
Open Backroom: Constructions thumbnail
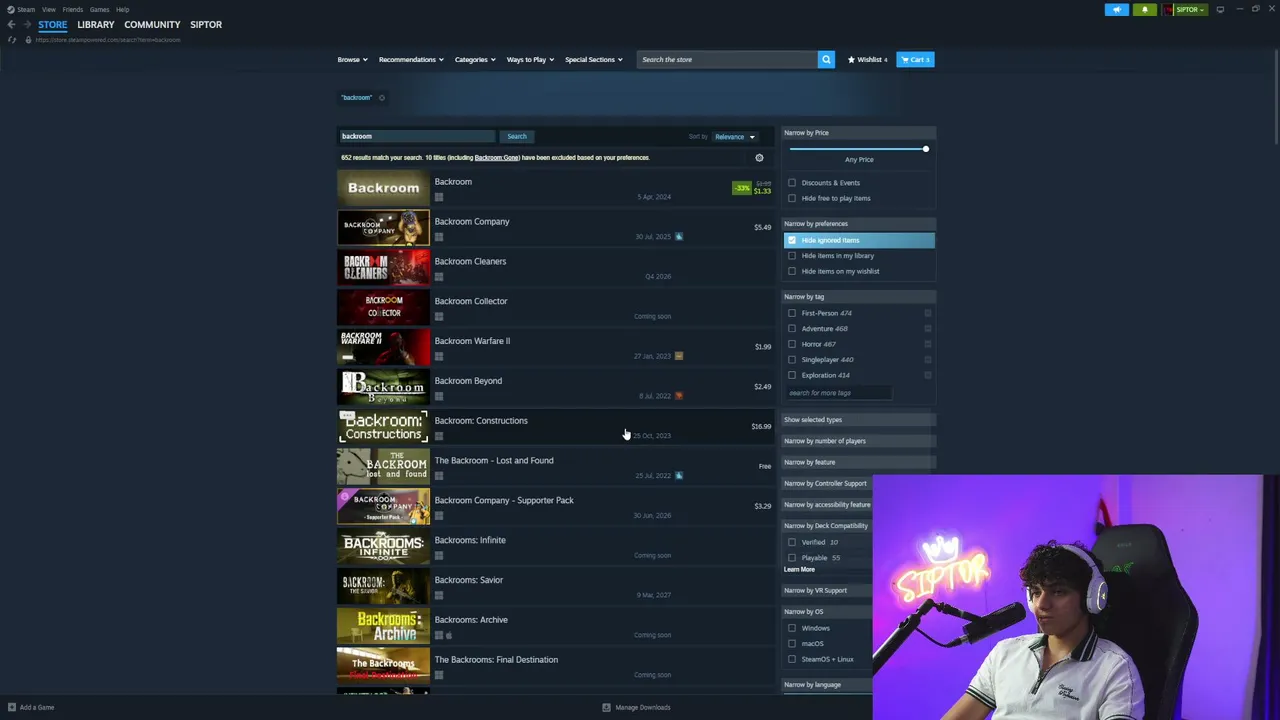(x=383, y=427)
